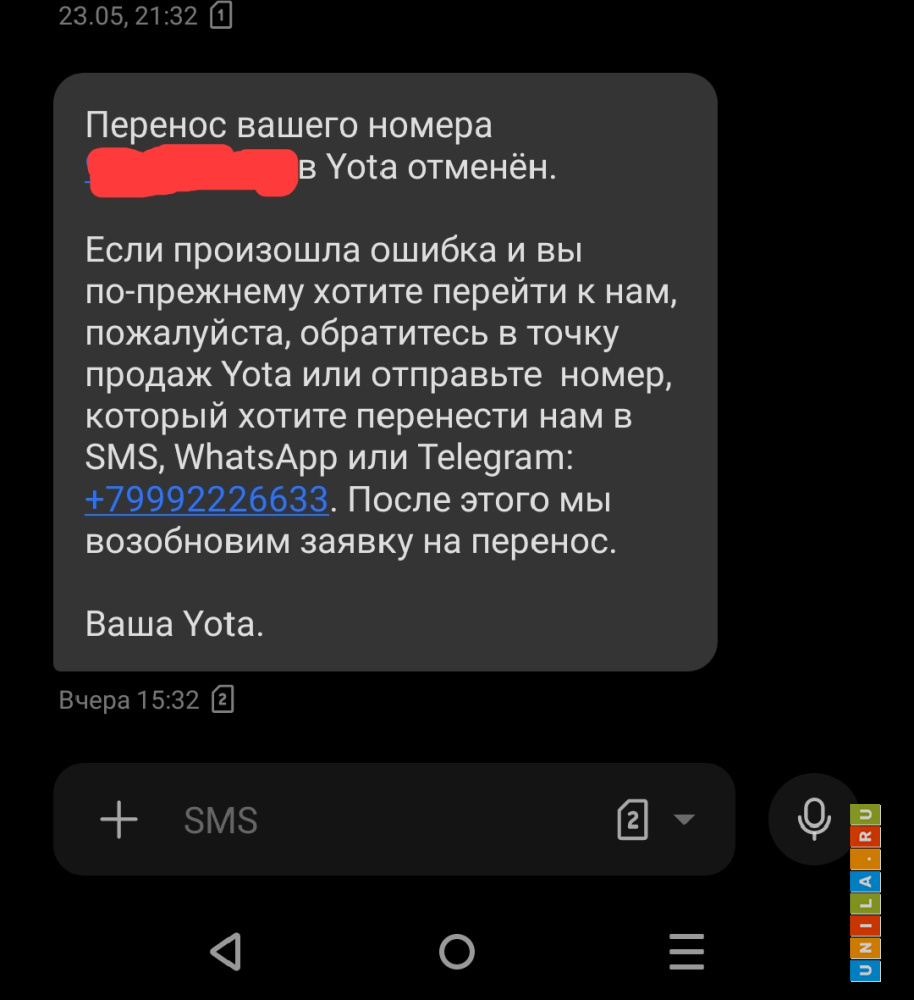
Task: Tap the microphone voice input button
Action: pyautogui.click(x=814, y=819)
